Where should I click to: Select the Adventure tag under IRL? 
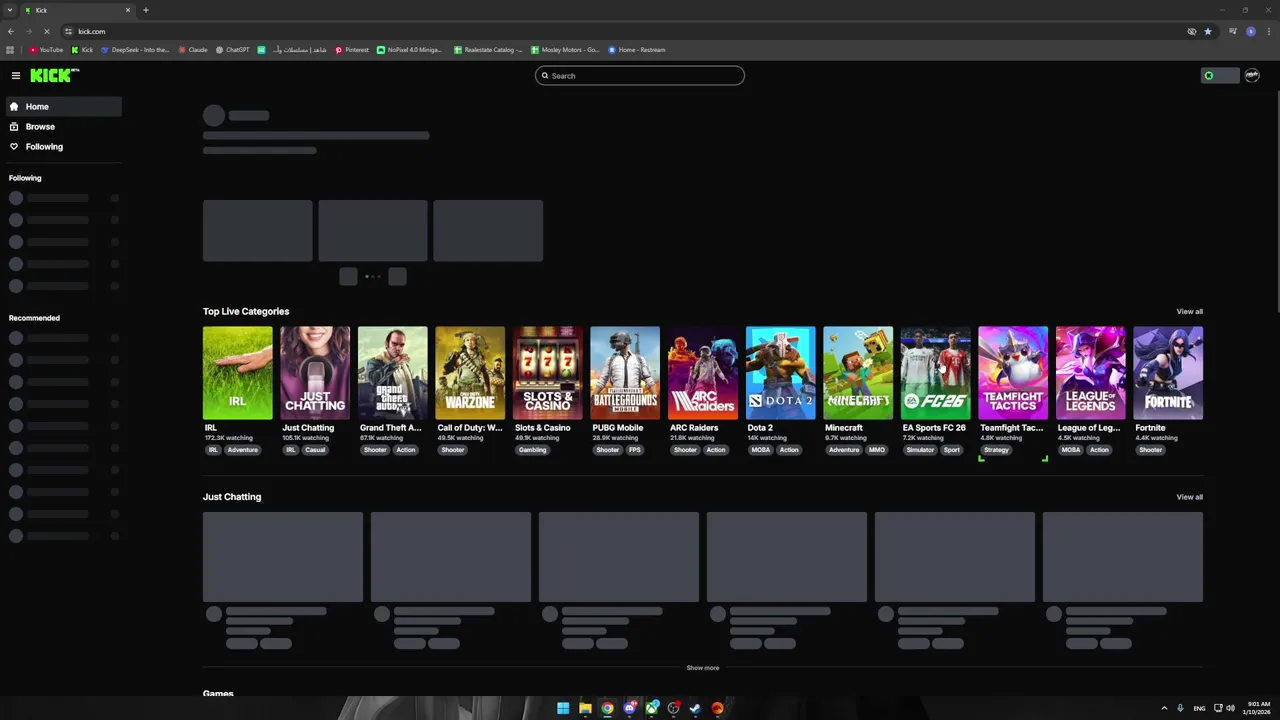242,450
